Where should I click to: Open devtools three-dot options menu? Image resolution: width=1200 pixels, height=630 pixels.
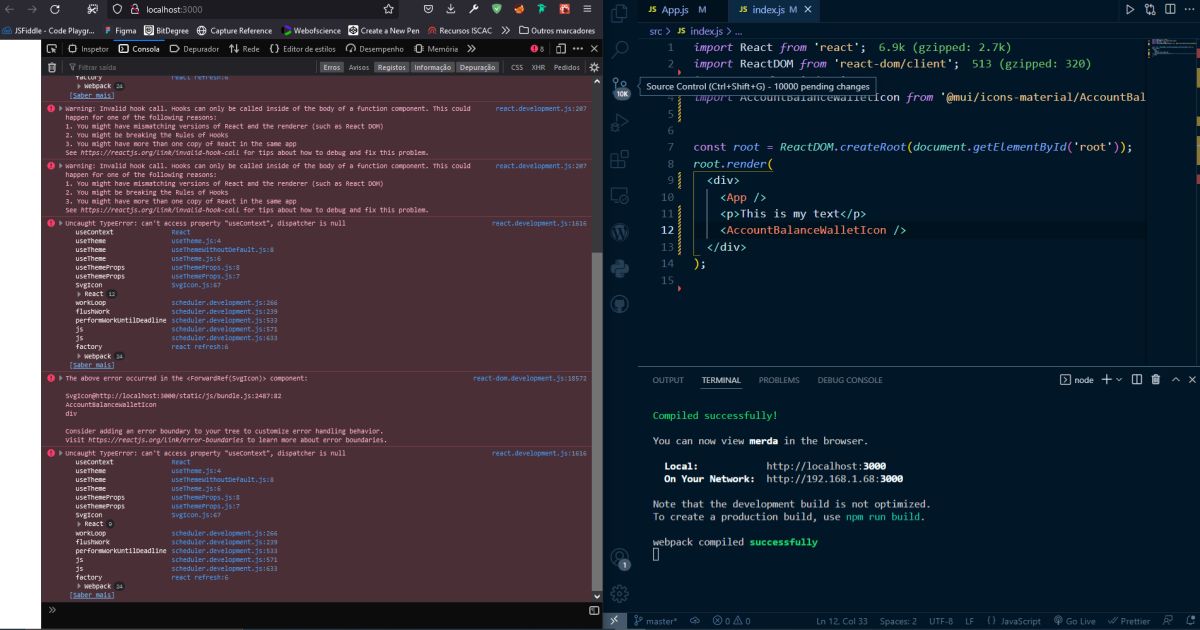click(577, 48)
